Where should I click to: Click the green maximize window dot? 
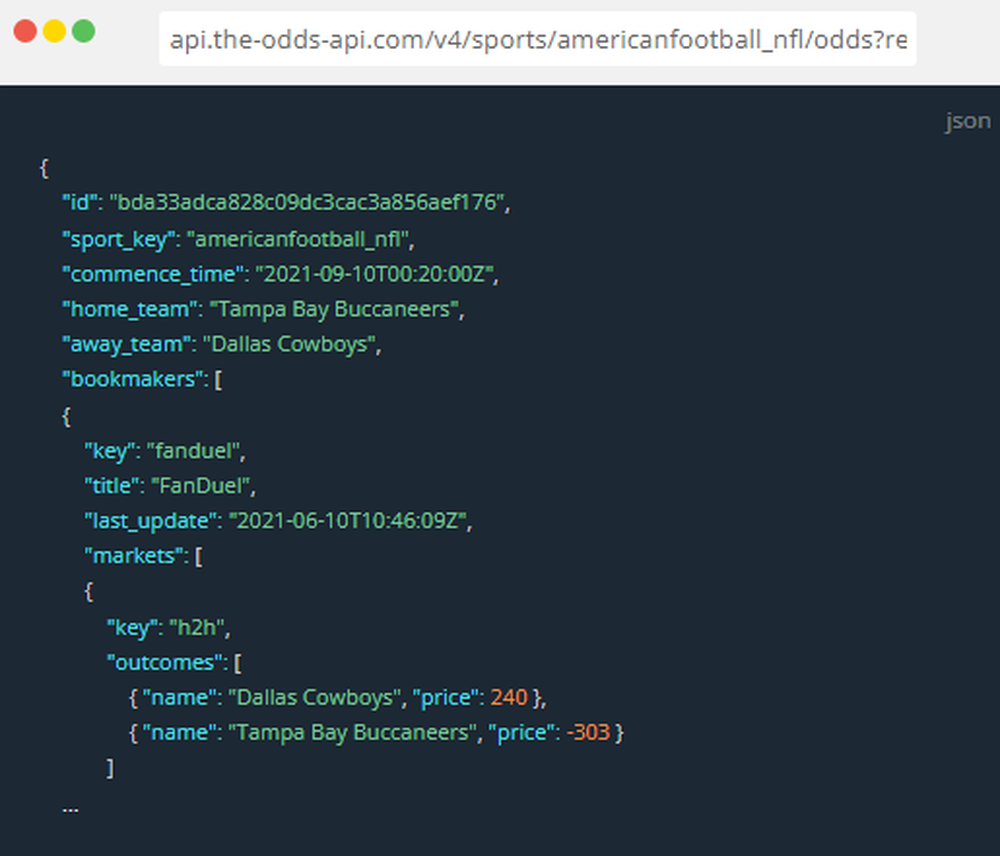(x=84, y=31)
